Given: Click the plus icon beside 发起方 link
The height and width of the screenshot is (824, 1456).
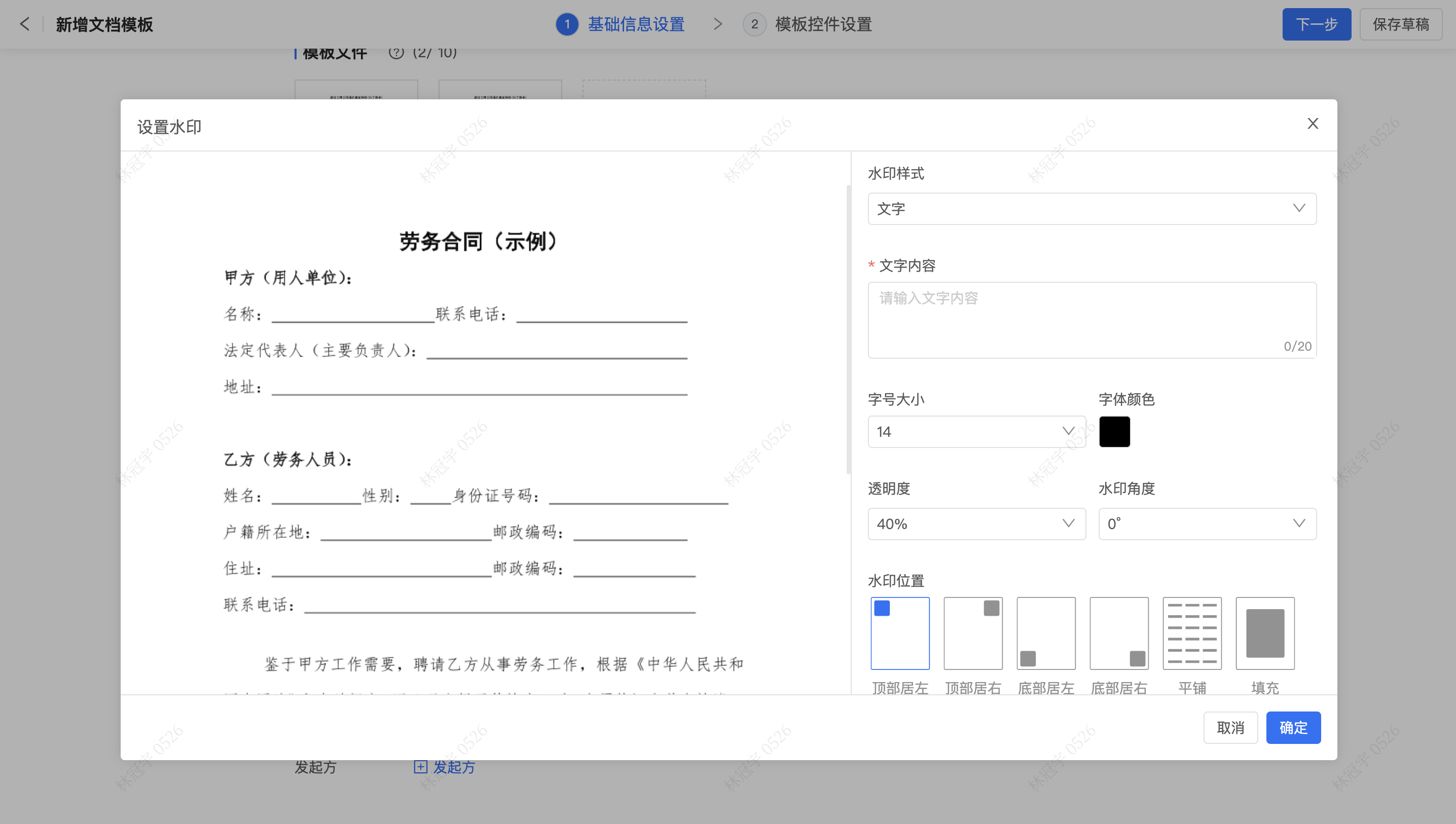Looking at the screenshot, I should [420, 767].
